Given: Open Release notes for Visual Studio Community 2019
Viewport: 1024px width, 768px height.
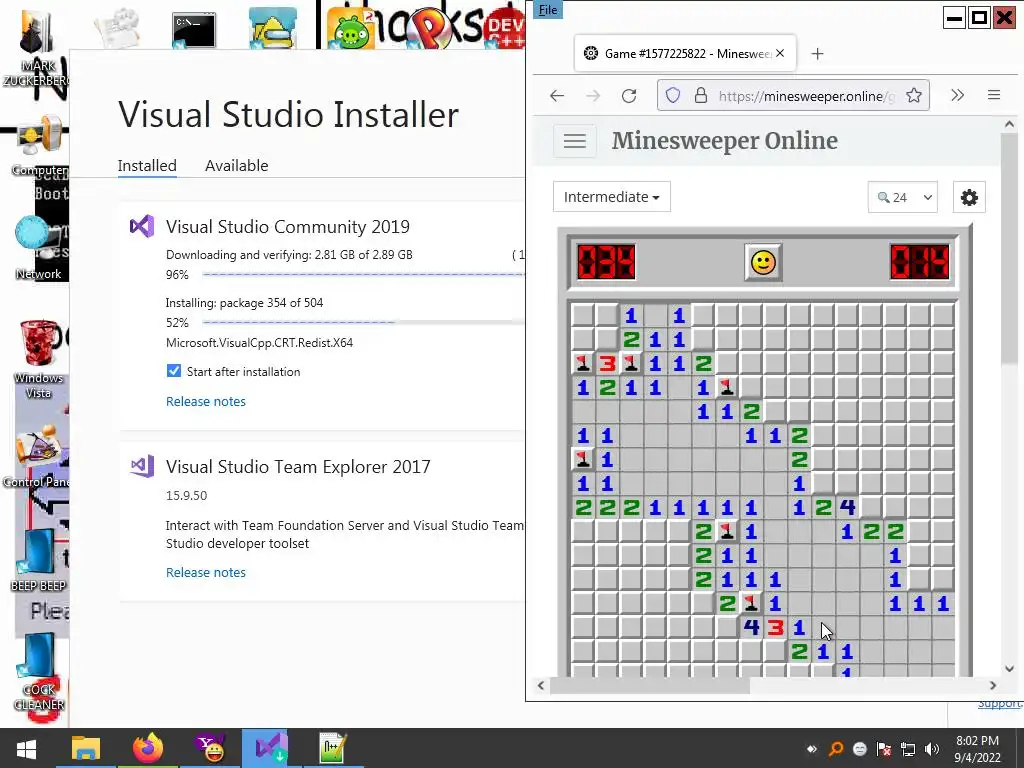Looking at the screenshot, I should [x=206, y=401].
